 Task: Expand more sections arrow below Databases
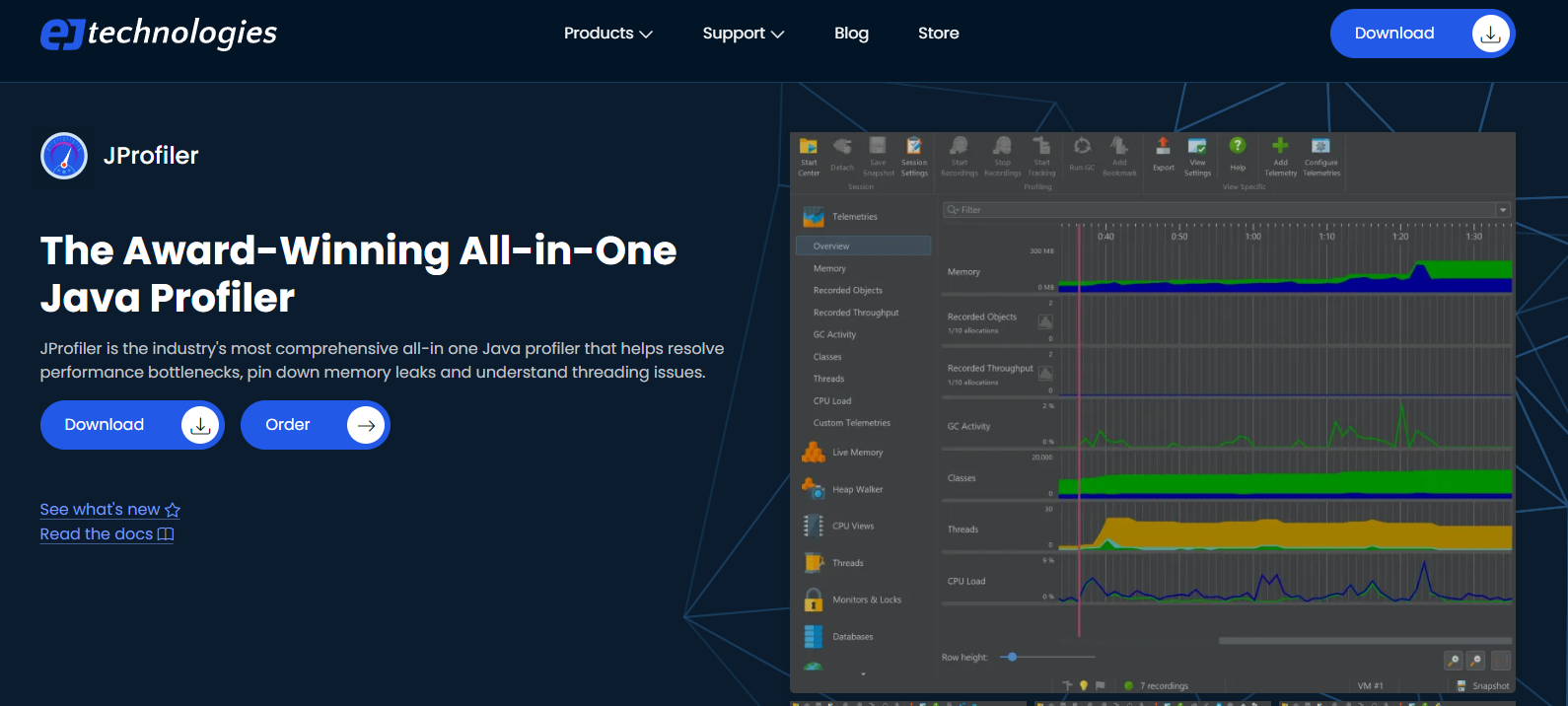tap(864, 674)
